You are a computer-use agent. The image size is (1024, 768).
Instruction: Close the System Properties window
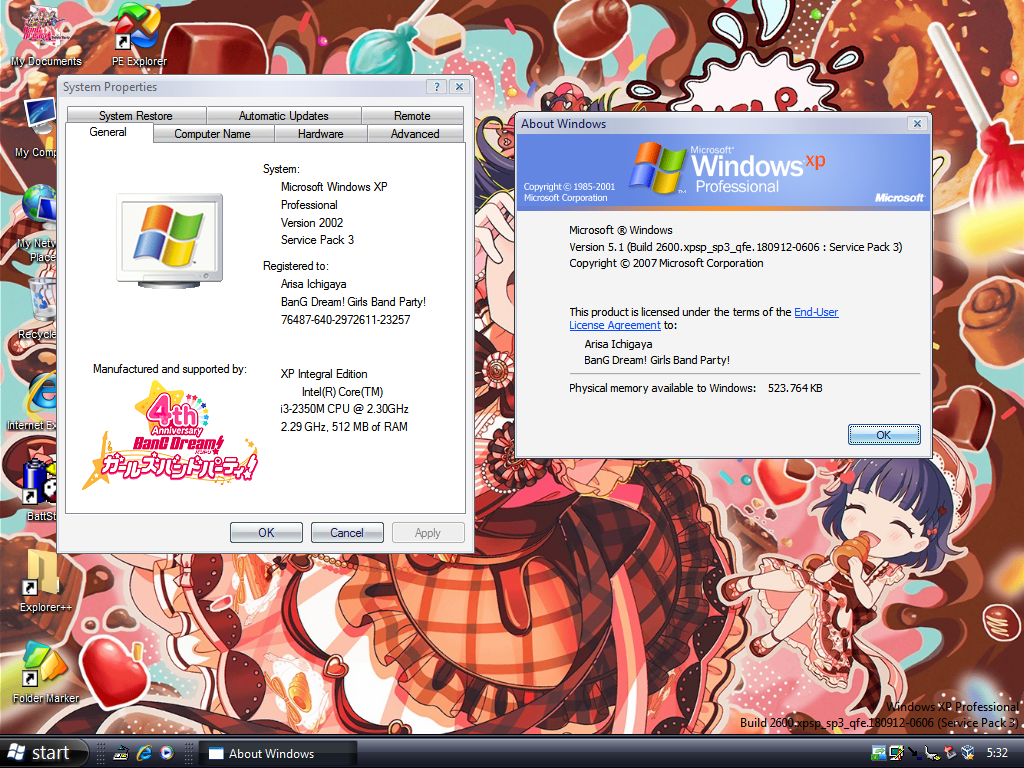[460, 87]
